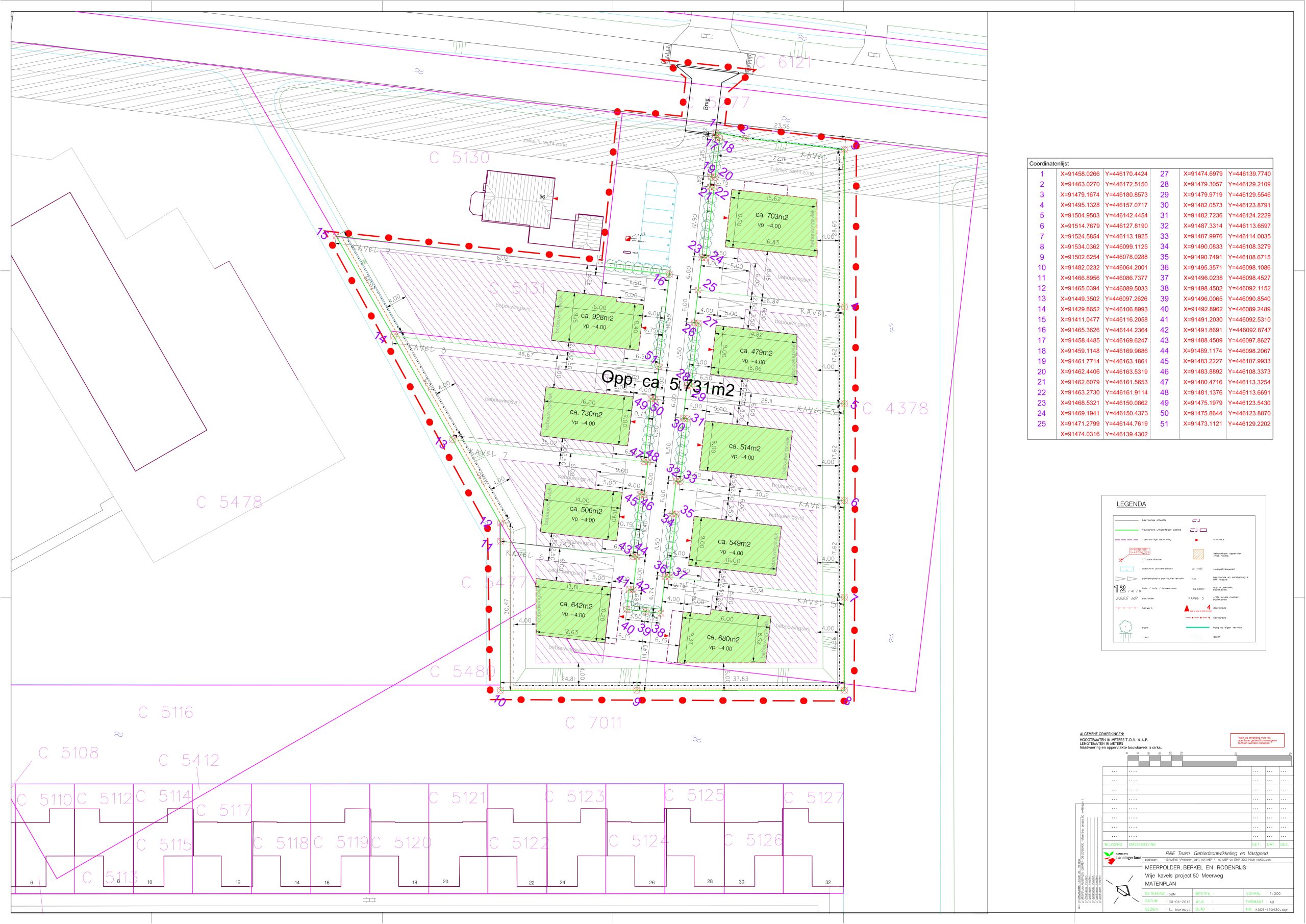Click the date 30-04-2019 in title block
The image size is (1306, 924).
[1179, 902]
